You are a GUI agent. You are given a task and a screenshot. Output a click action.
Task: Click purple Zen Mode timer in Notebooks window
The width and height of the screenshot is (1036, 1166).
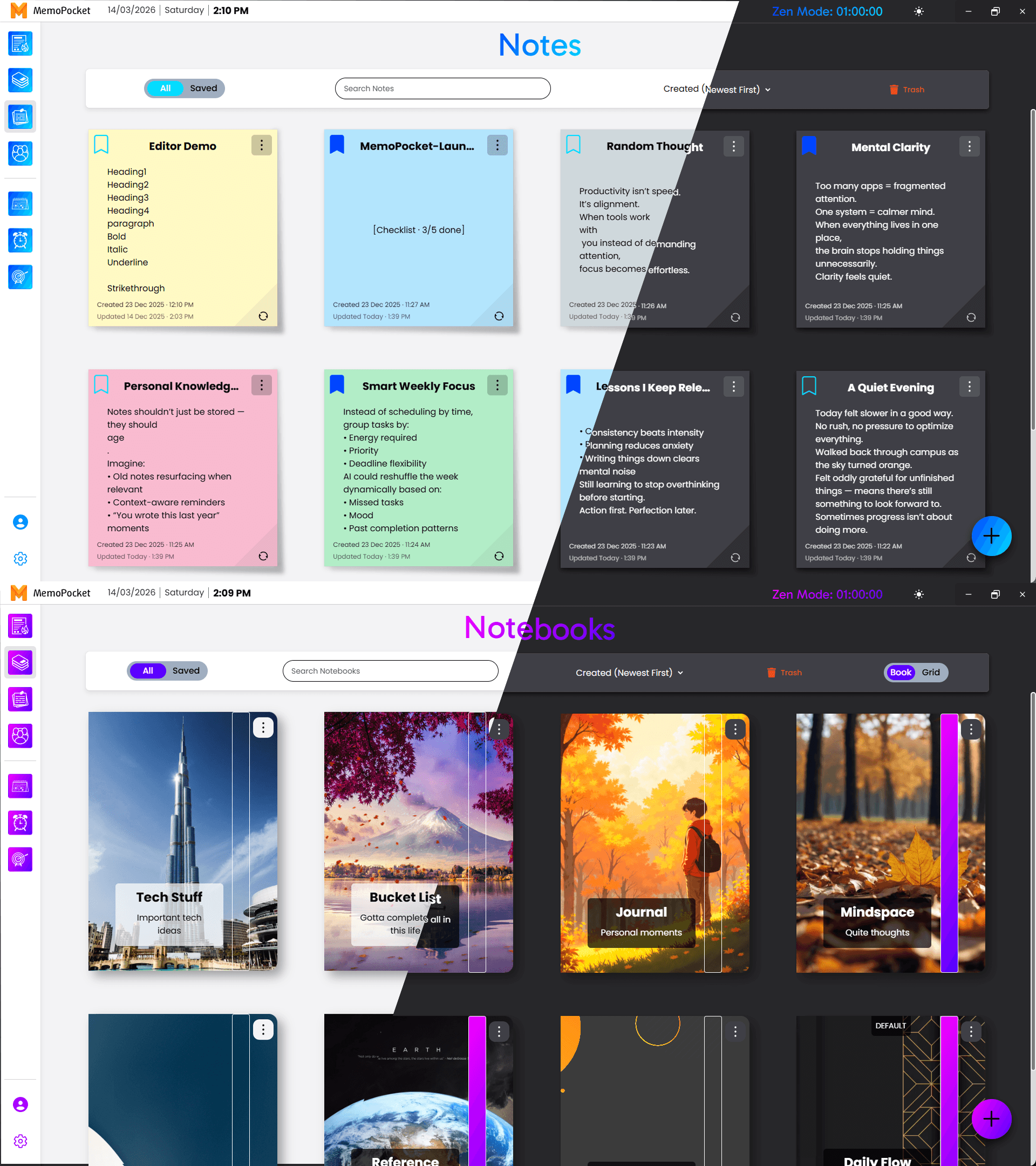point(827,594)
